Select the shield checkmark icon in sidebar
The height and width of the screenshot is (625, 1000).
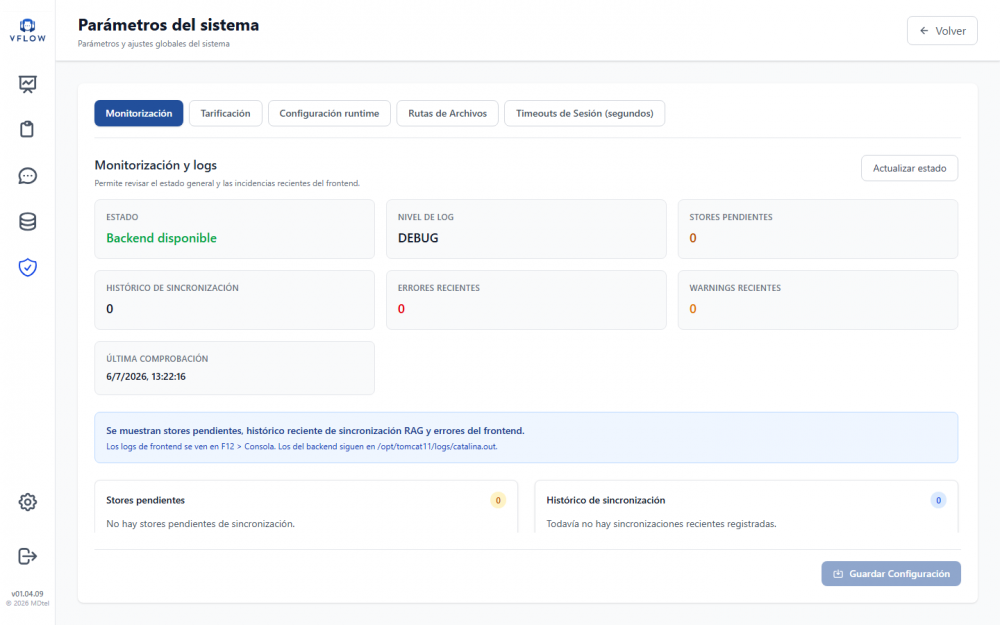click(27, 267)
